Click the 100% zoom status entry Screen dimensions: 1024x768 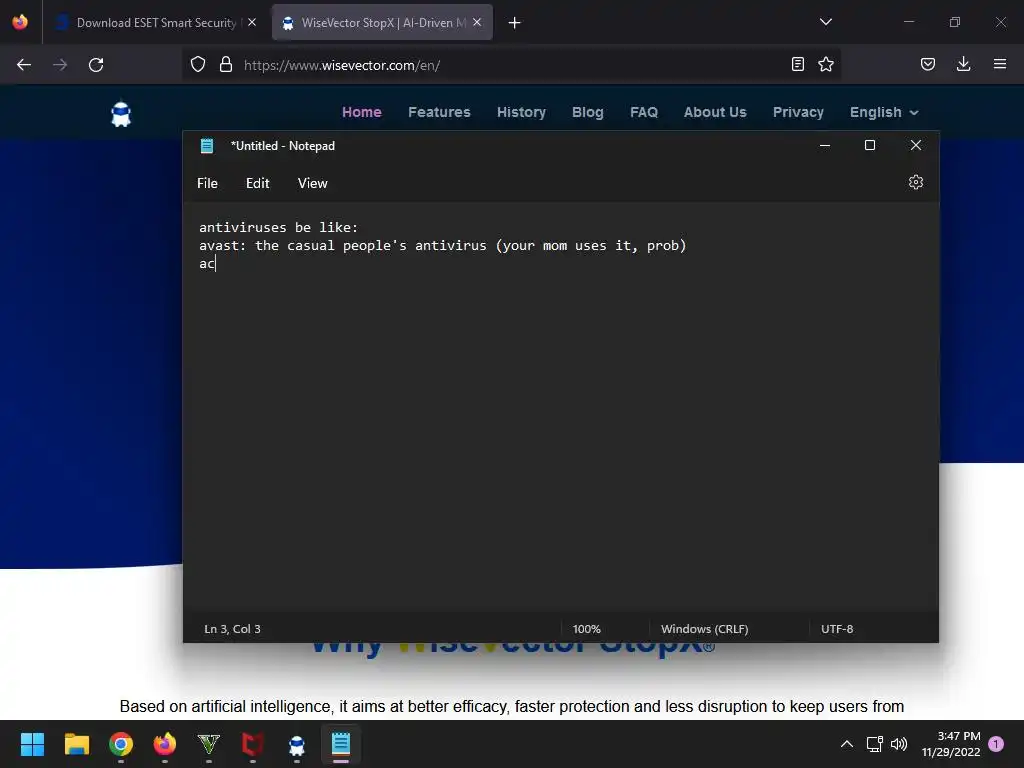pos(586,629)
